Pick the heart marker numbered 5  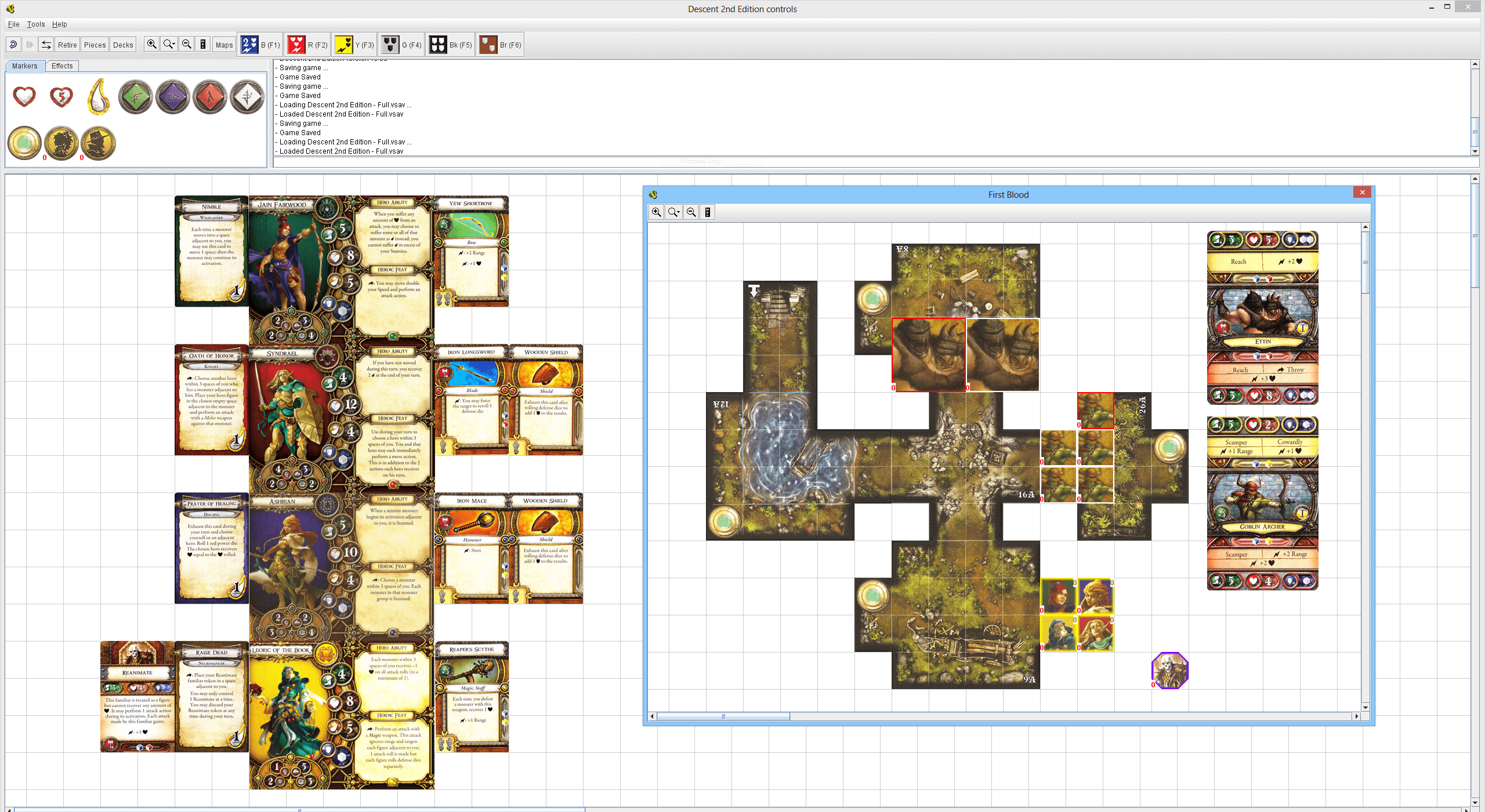pyautogui.click(x=61, y=96)
